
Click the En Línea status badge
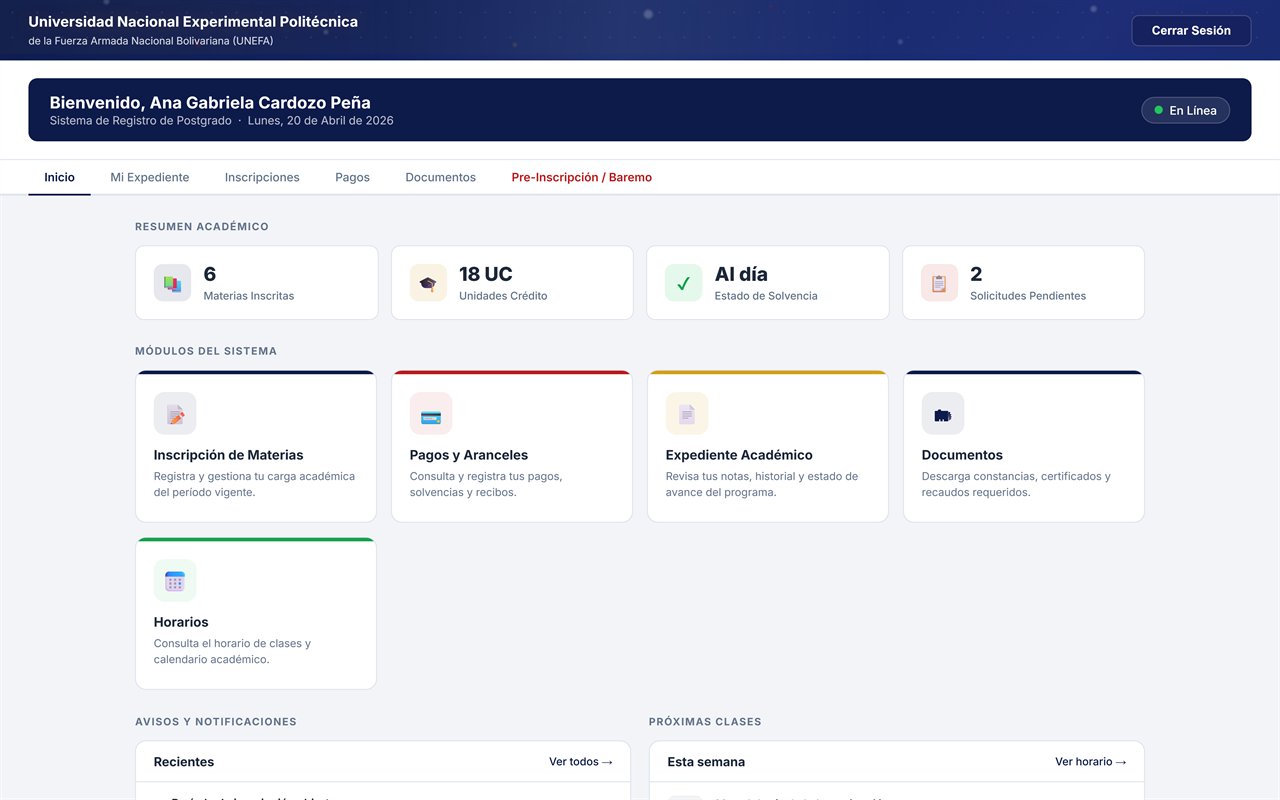tap(1185, 110)
